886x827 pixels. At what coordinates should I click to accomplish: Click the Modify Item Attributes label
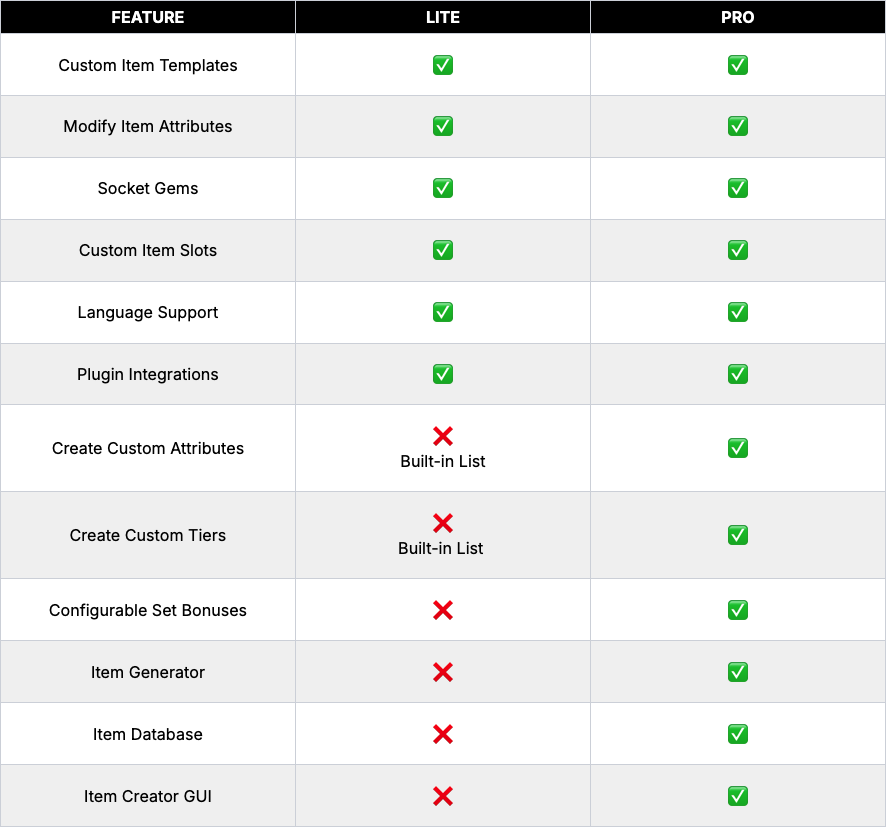tap(147, 127)
